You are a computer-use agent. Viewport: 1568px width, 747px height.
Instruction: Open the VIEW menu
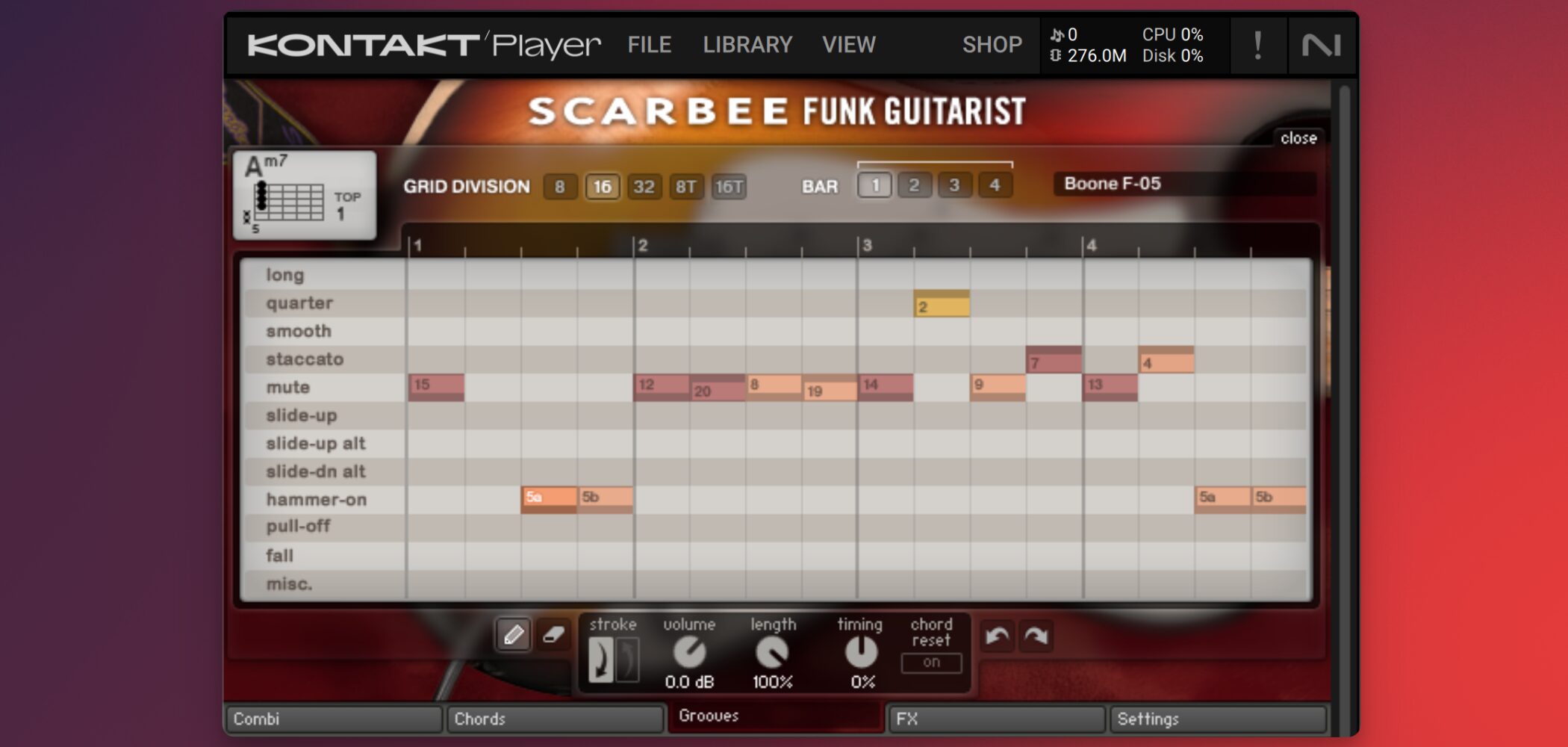(x=849, y=45)
